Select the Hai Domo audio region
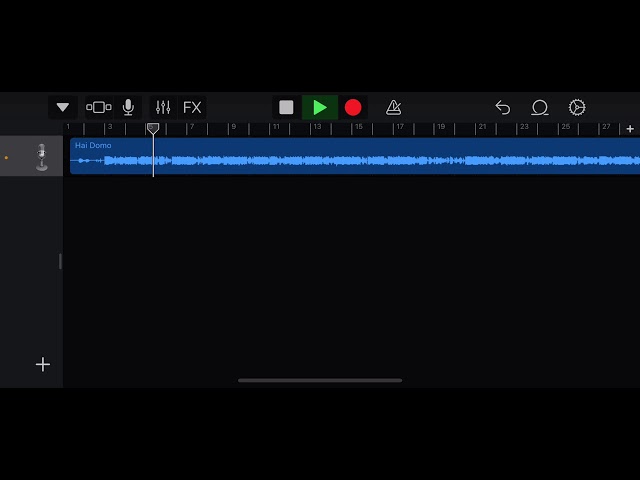The width and height of the screenshot is (640, 480). (355, 156)
